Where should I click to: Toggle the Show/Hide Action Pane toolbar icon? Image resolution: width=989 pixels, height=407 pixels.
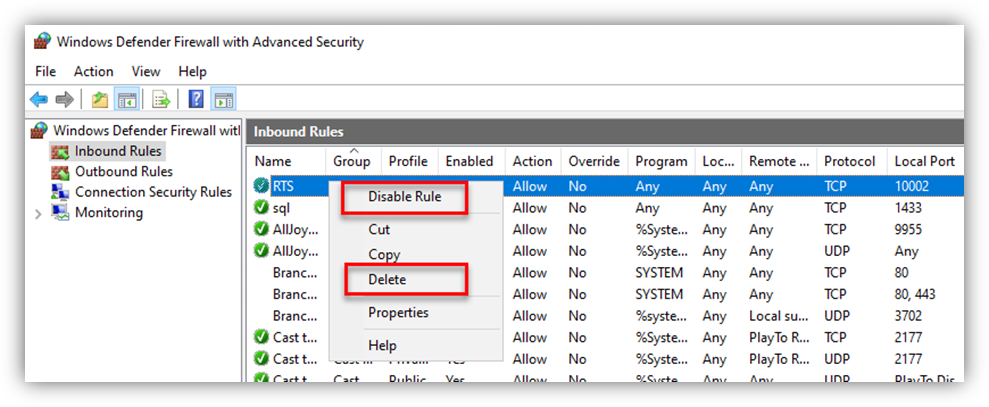pyautogui.click(x=223, y=99)
